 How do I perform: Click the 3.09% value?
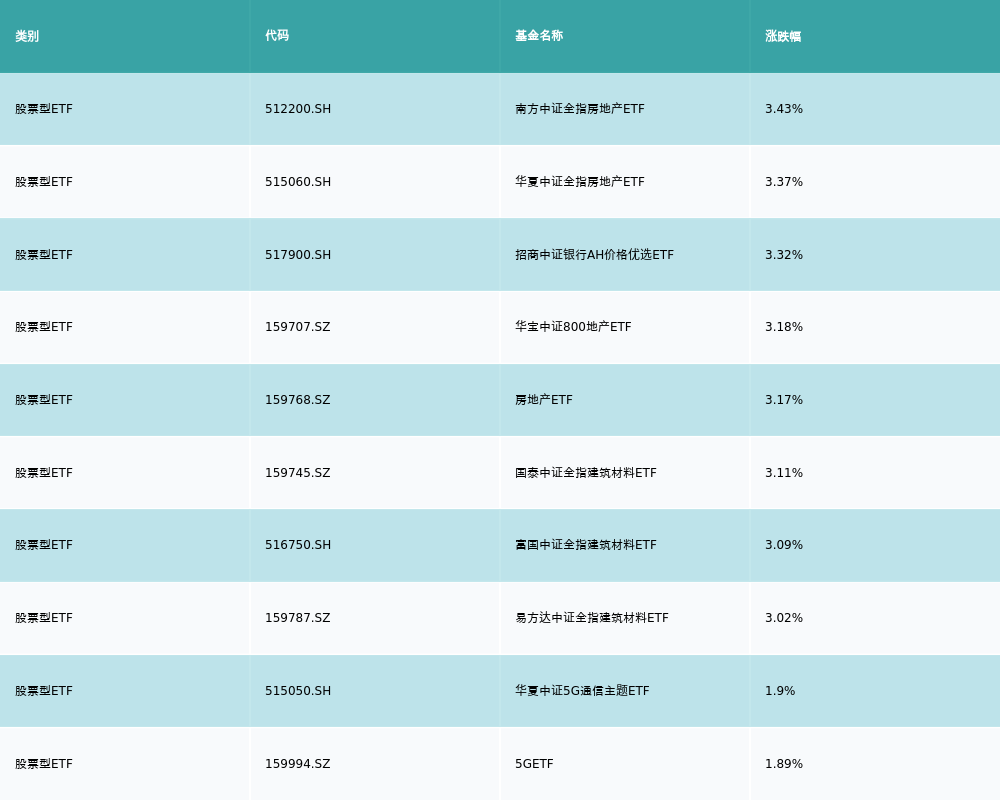[x=784, y=545]
